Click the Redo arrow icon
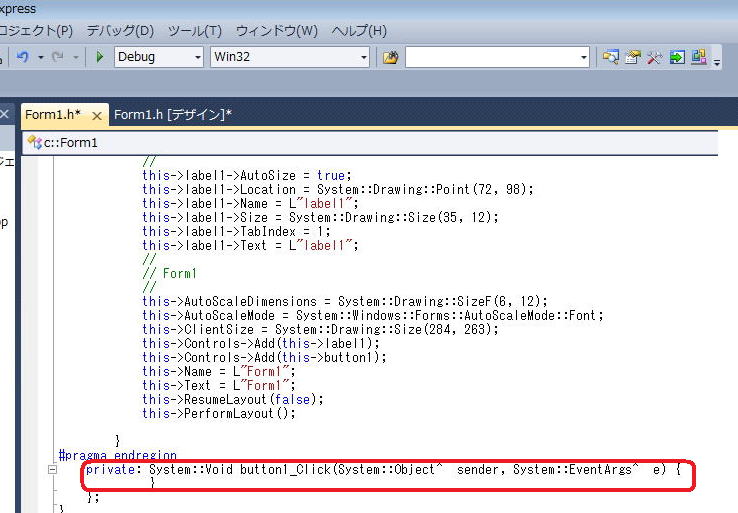 tap(58, 57)
